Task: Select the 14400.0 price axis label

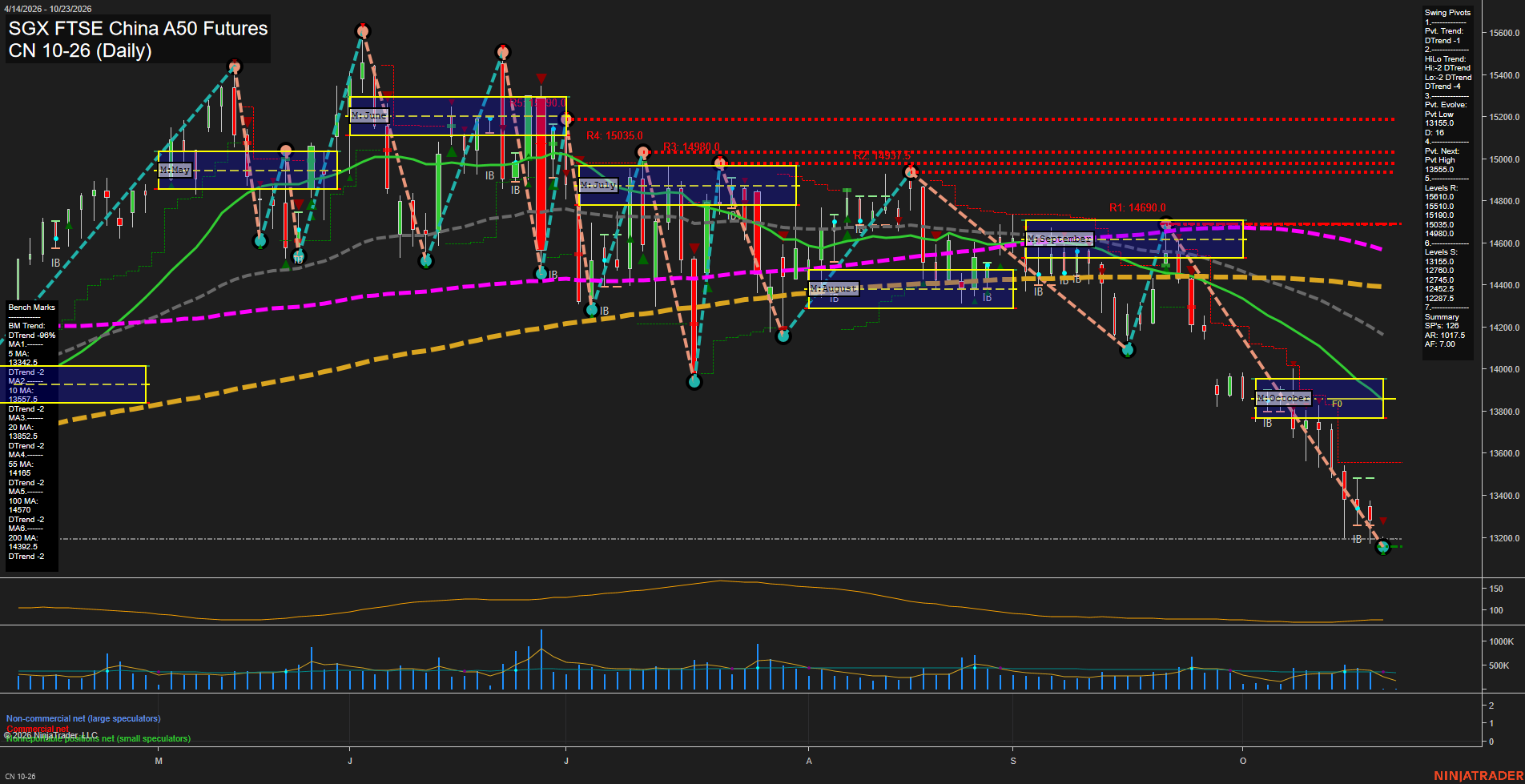Action: pyautogui.click(x=1504, y=285)
